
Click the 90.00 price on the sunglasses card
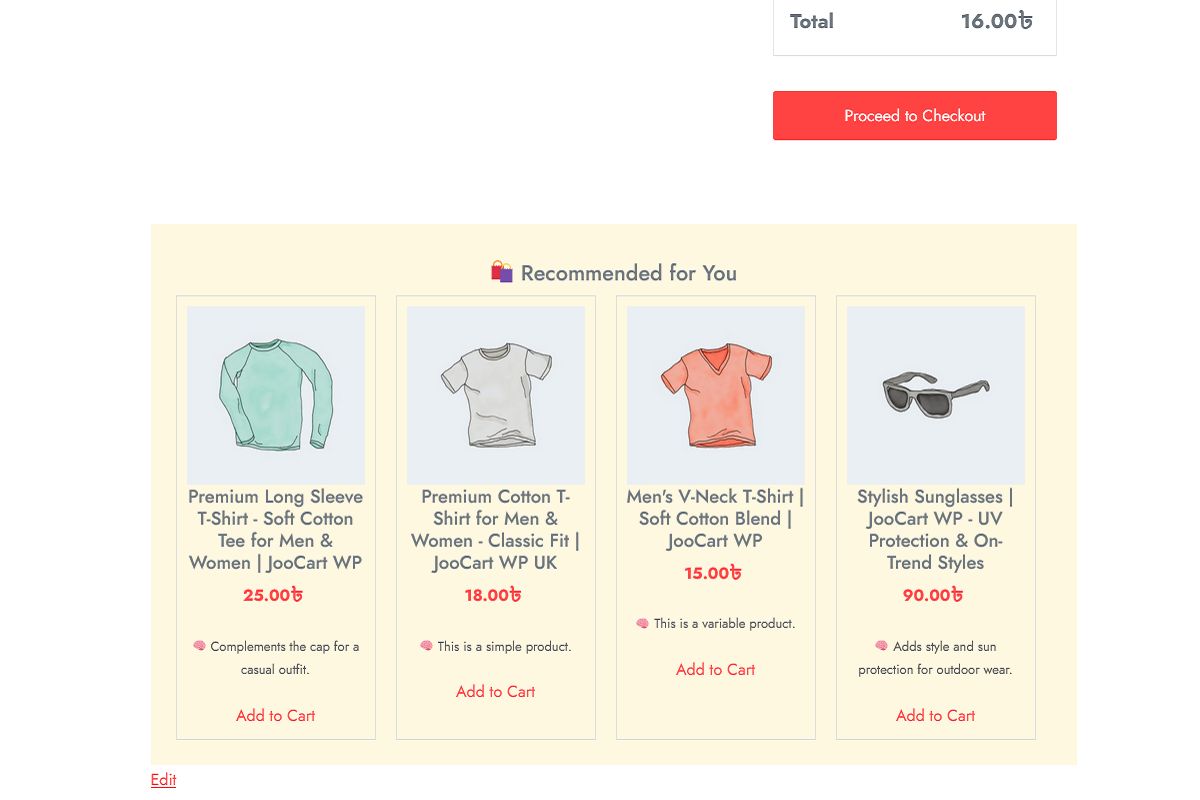point(932,596)
